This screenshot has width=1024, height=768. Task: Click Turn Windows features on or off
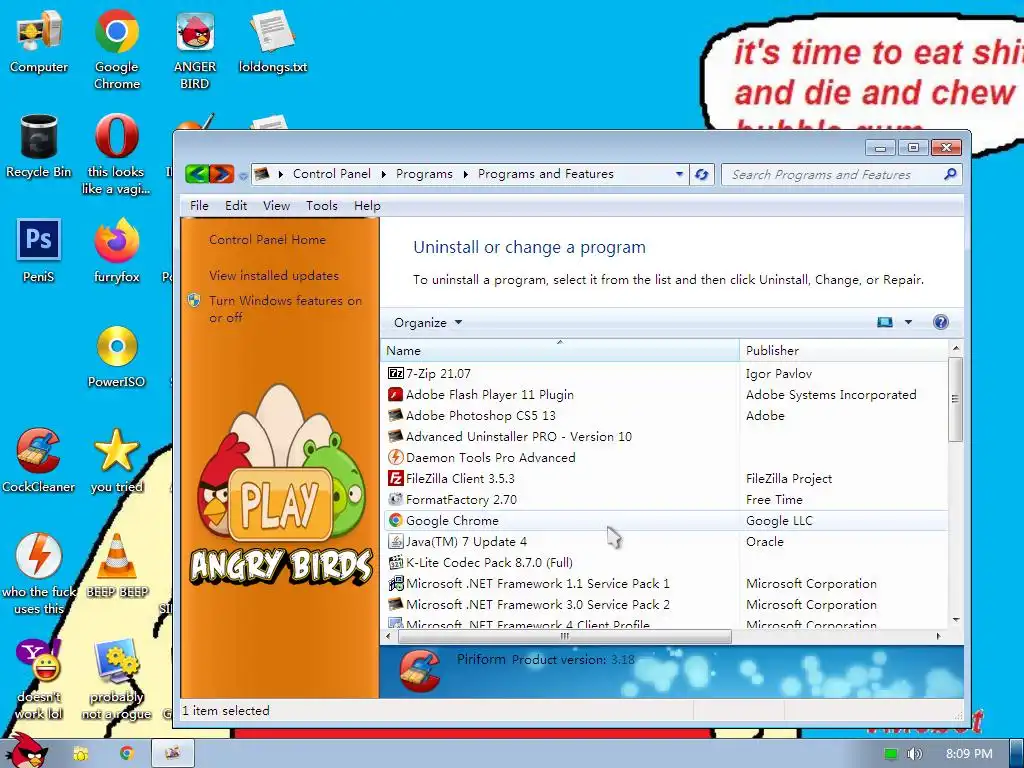tap(285, 309)
